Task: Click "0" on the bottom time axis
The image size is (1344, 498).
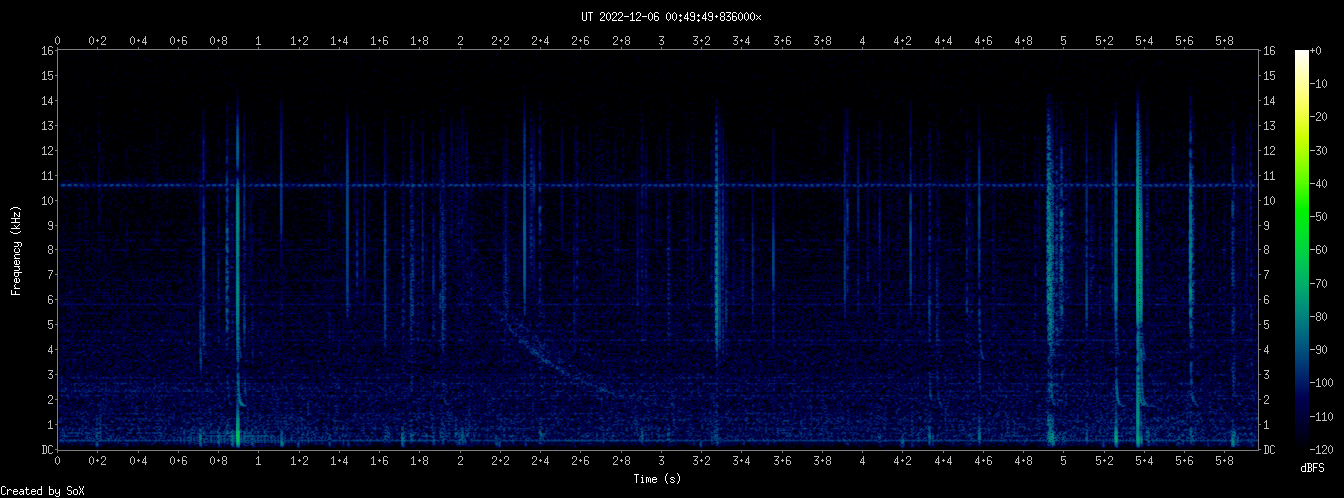Action: 58,461
